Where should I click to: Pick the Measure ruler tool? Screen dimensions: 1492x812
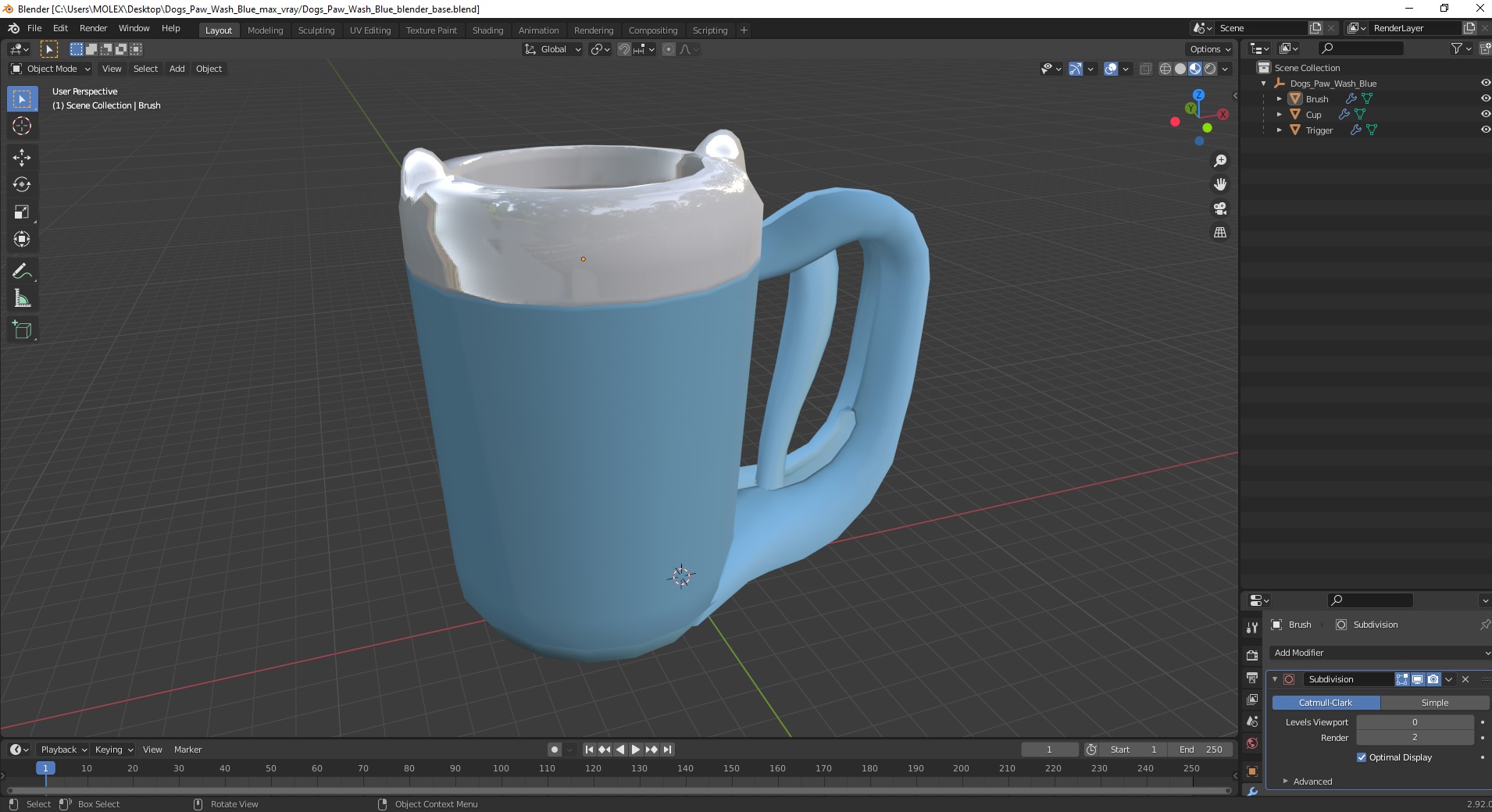(x=22, y=298)
